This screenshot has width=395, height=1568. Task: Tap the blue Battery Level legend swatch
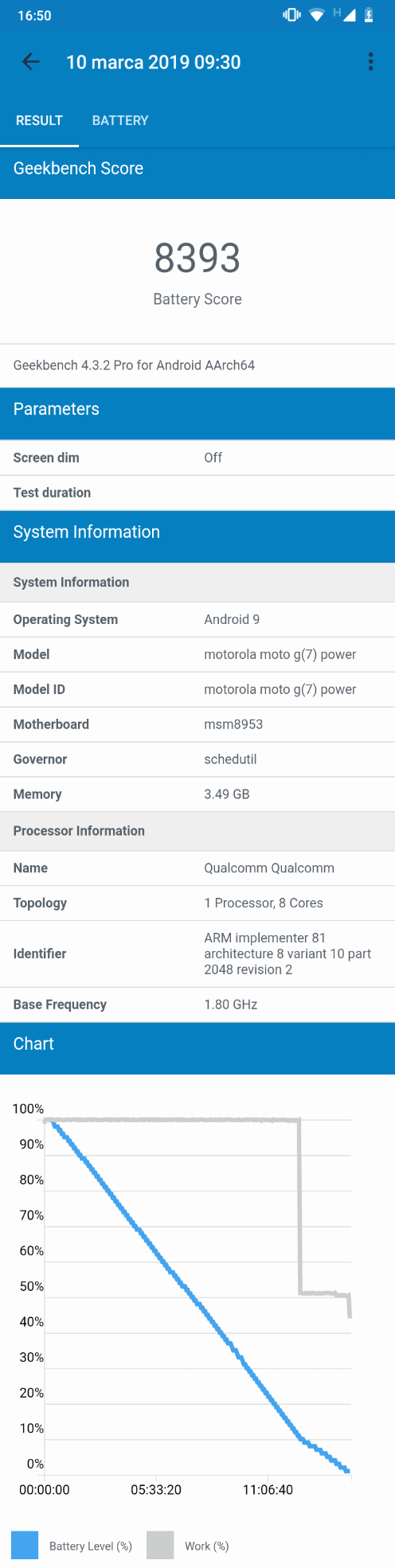(25, 1546)
